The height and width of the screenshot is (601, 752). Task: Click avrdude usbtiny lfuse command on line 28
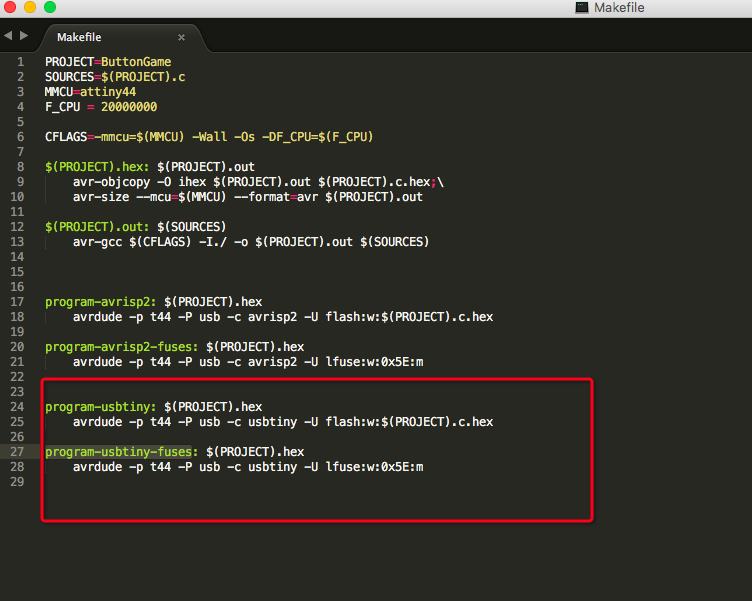click(x=248, y=467)
